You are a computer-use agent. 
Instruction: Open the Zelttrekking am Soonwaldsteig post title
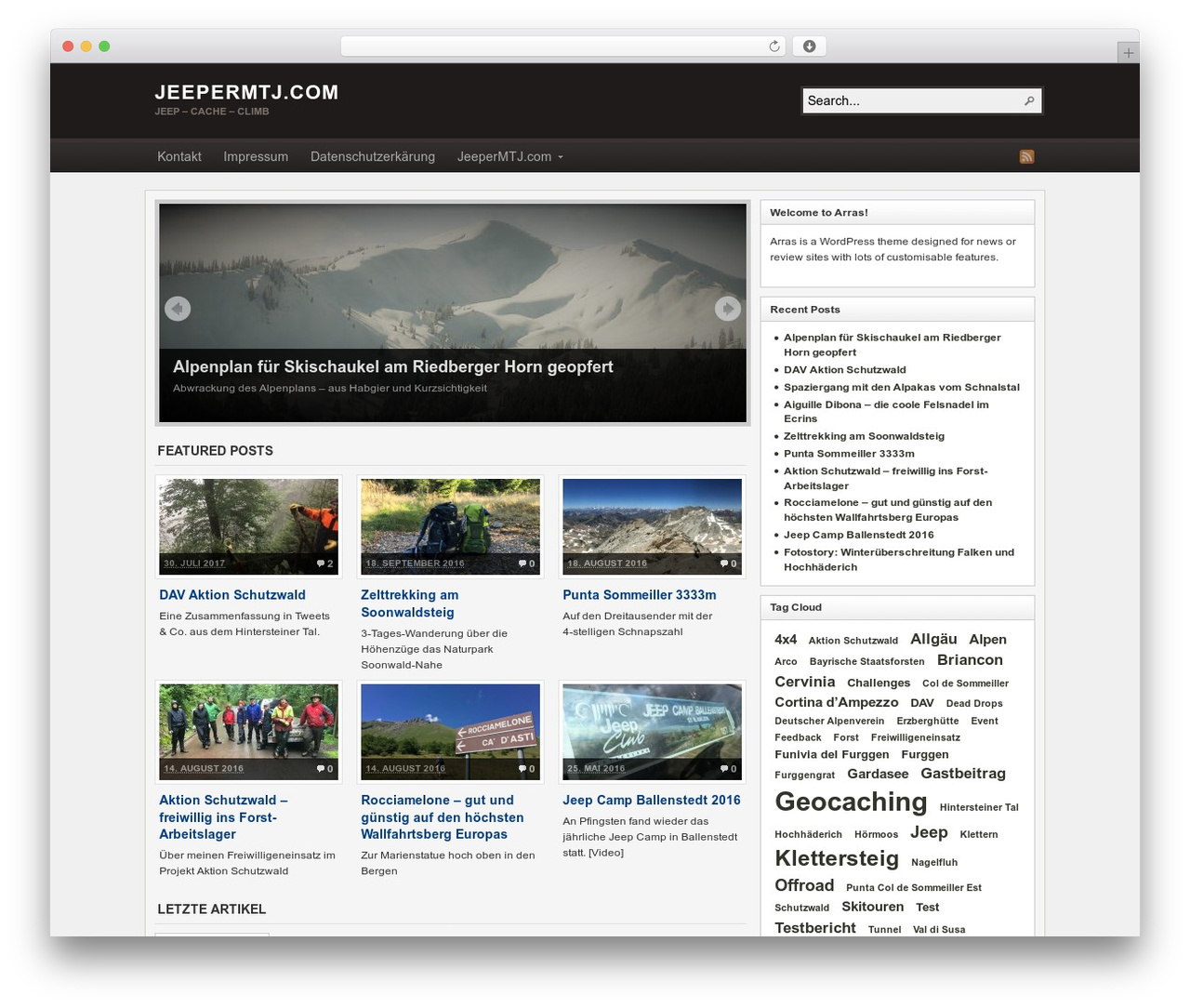[x=410, y=603]
